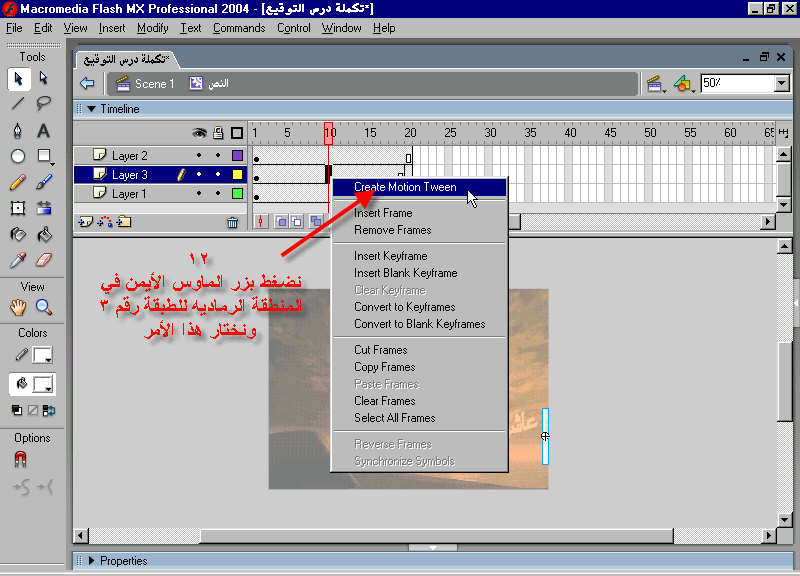800x576 pixels.
Task: Select the black arrow Selection tool
Action: pos(18,79)
